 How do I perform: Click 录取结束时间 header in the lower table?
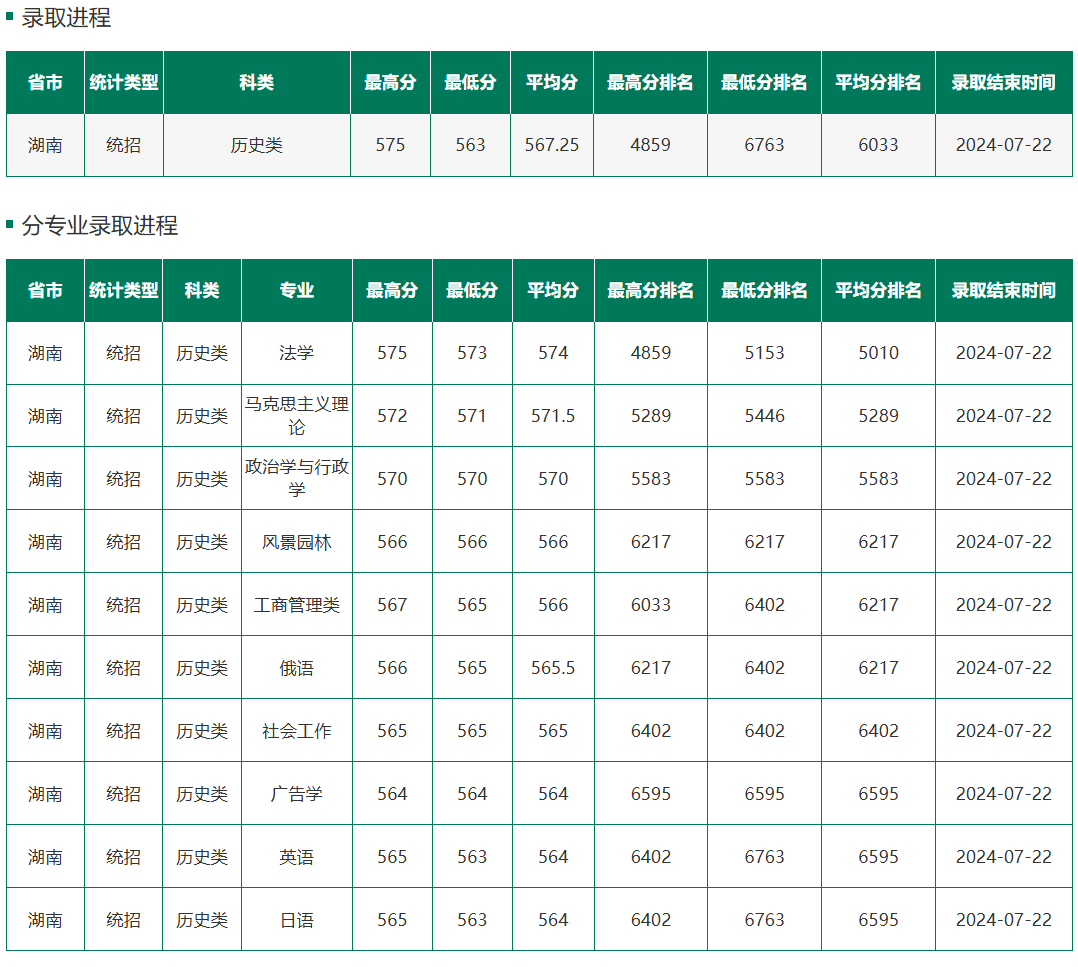click(1004, 291)
